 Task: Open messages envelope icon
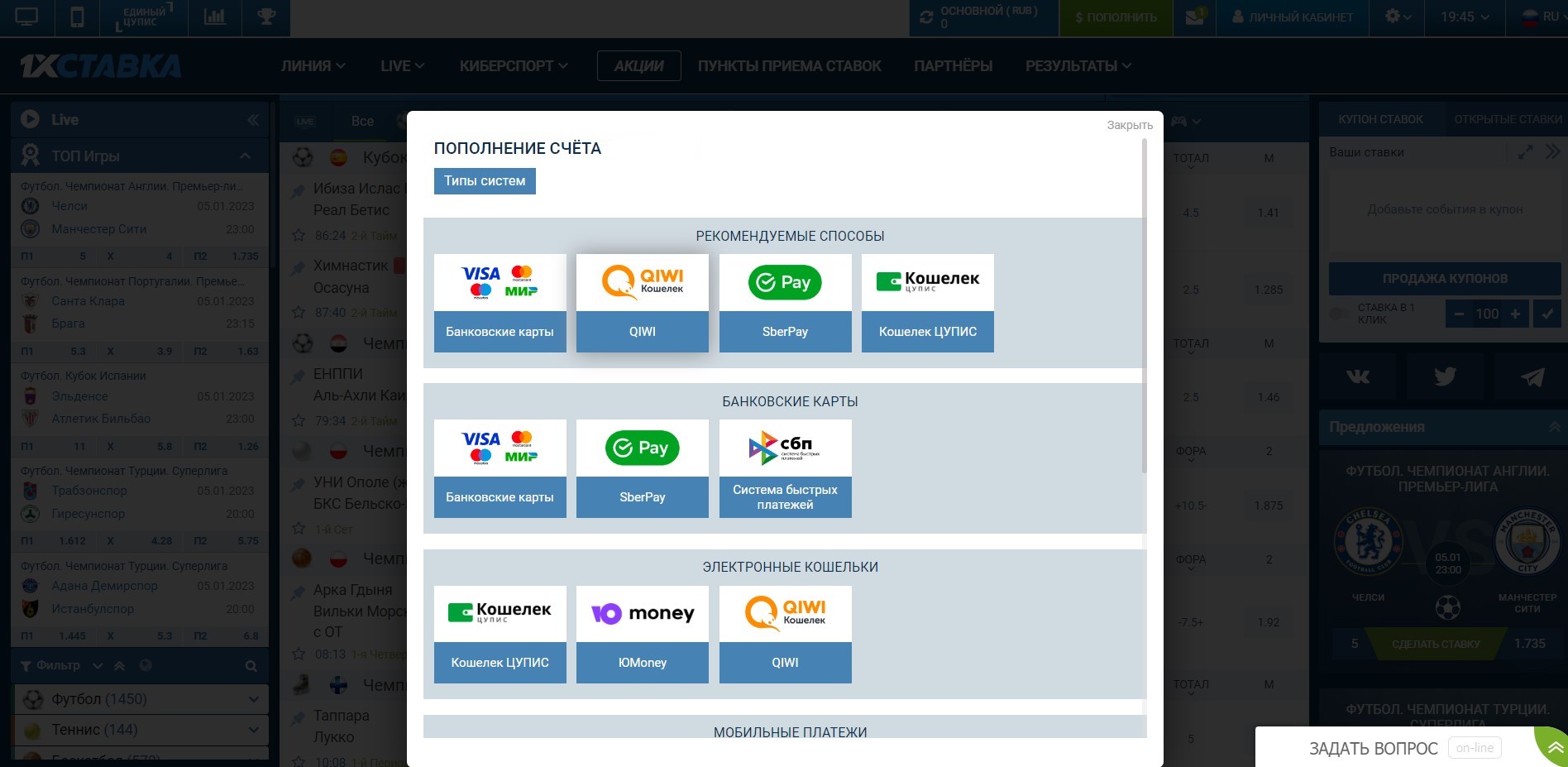coord(1195,17)
